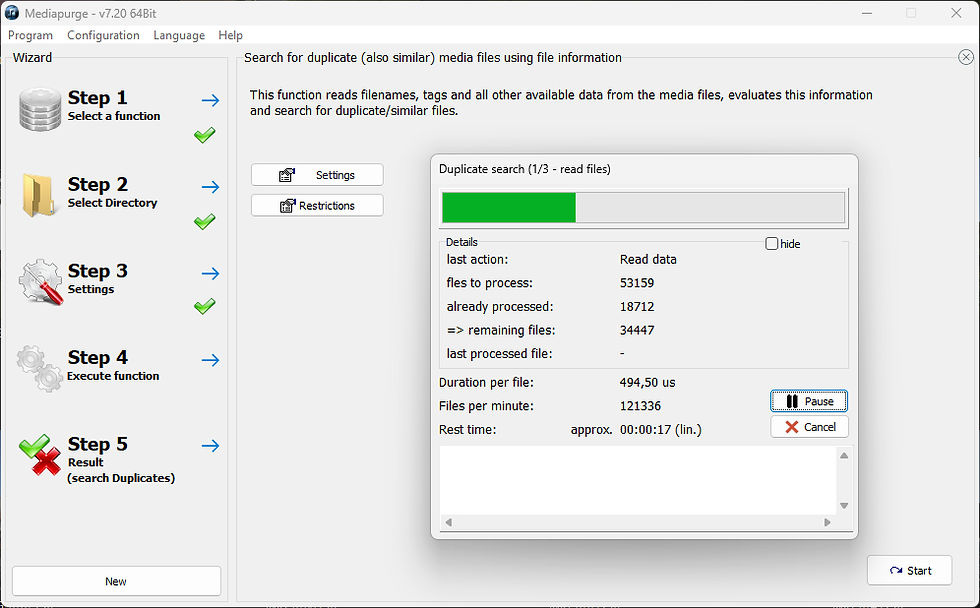Image resolution: width=980 pixels, height=608 pixels.
Task: Click the files per minute value 121336
Action: pyautogui.click(x=641, y=406)
